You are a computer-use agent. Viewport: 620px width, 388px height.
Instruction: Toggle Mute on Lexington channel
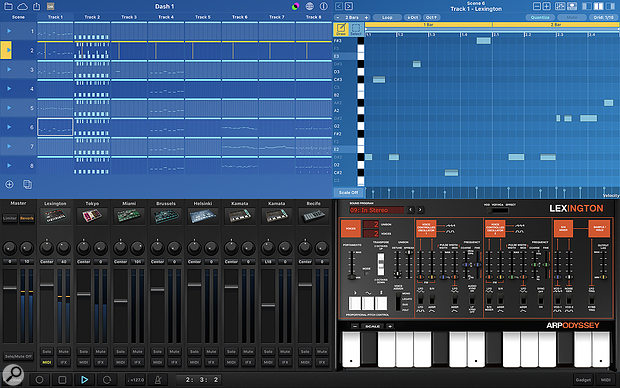pyautogui.click(x=64, y=351)
